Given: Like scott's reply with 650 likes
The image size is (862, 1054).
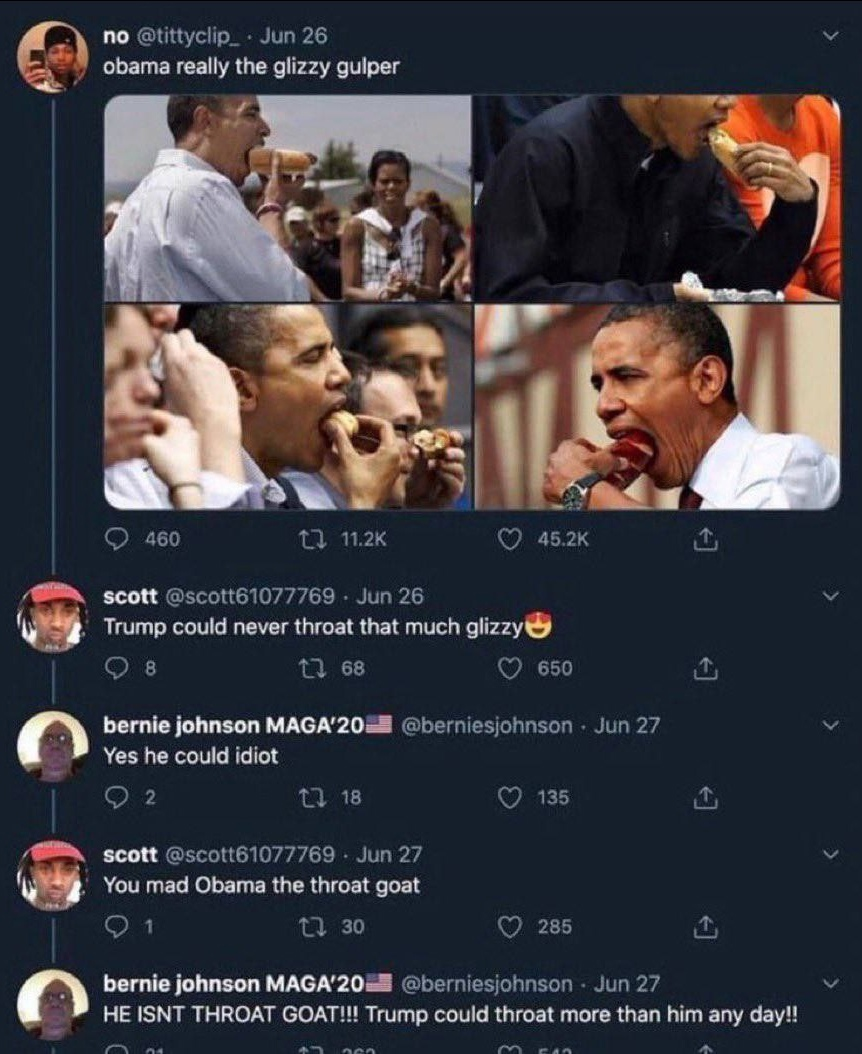Looking at the screenshot, I should [x=510, y=667].
